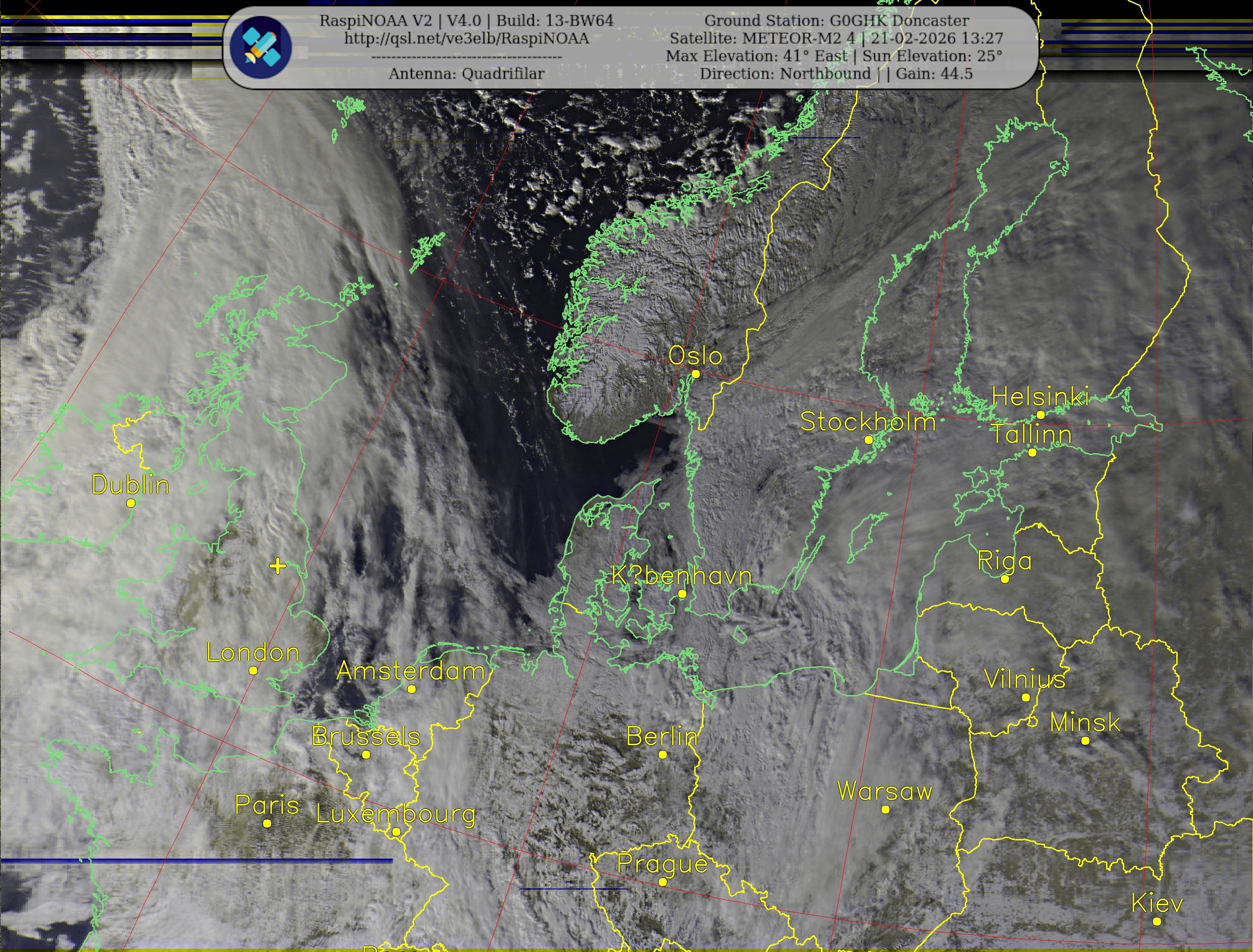Click the Oslo city marker dot
This screenshot has width=1253, height=952.
(696, 374)
